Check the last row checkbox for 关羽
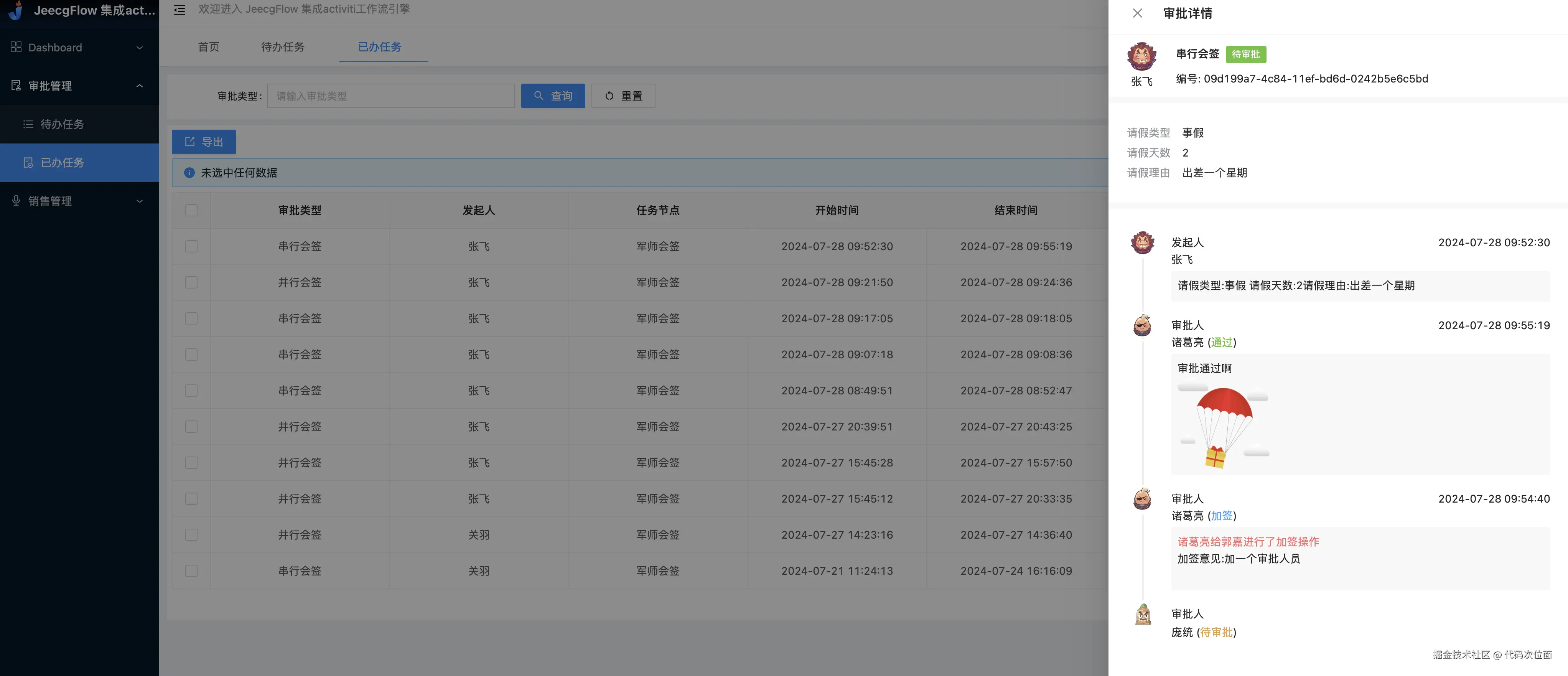The image size is (1568, 676). [191, 571]
